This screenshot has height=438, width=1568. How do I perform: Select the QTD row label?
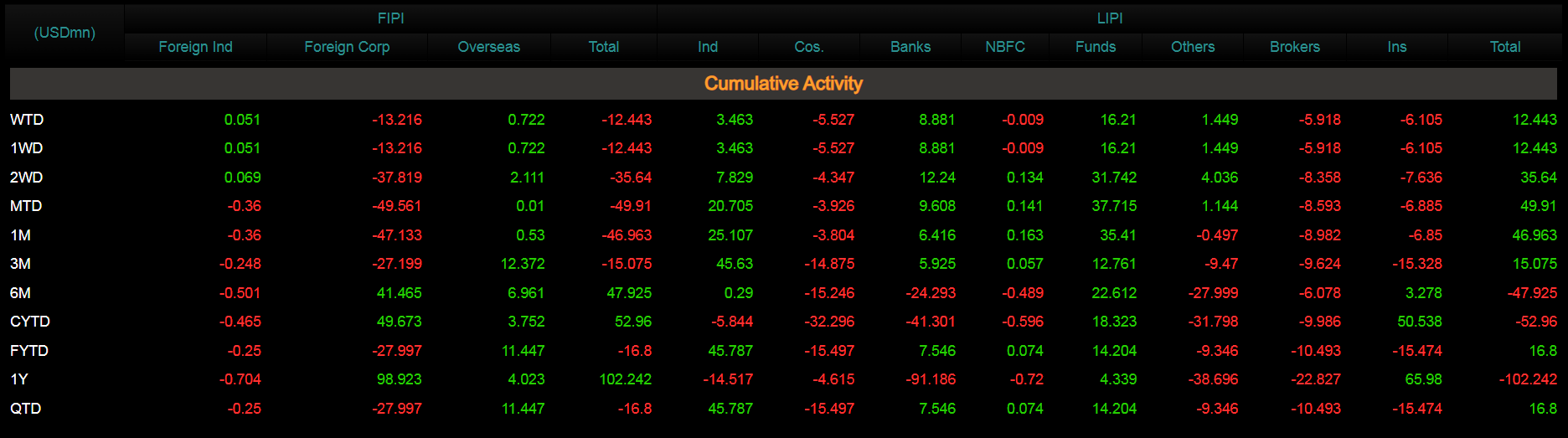25,409
